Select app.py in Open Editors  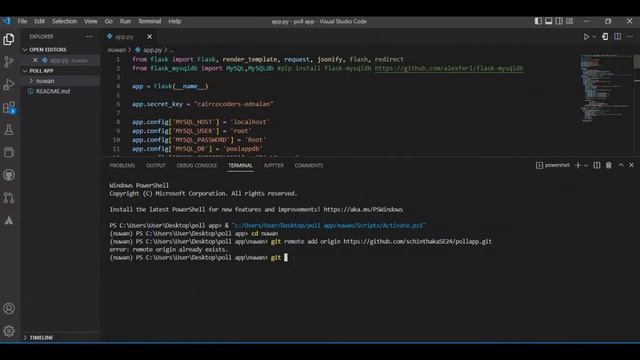coord(59,60)
